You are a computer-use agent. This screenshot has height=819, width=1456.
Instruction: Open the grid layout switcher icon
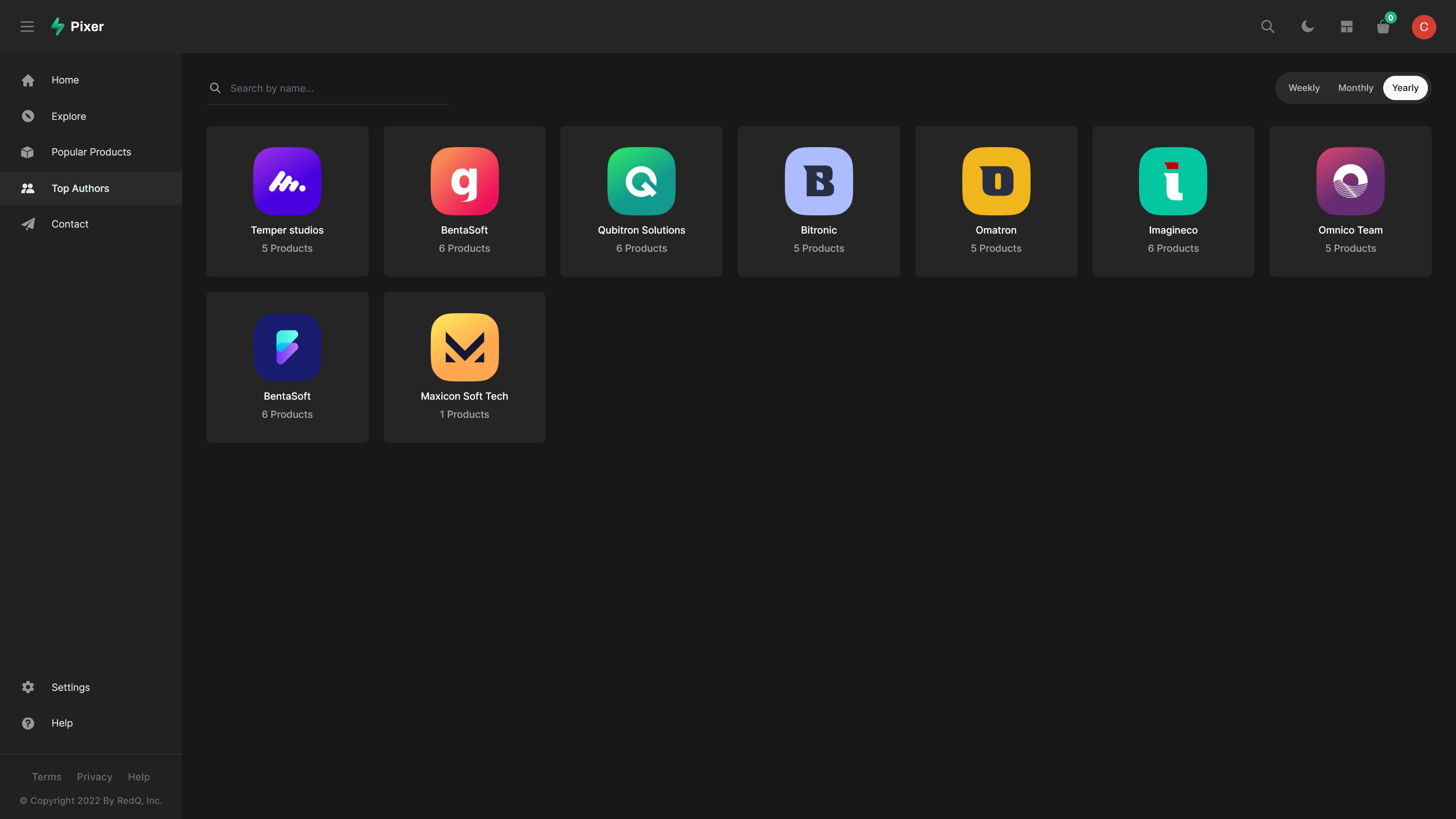click(1346, 26)
